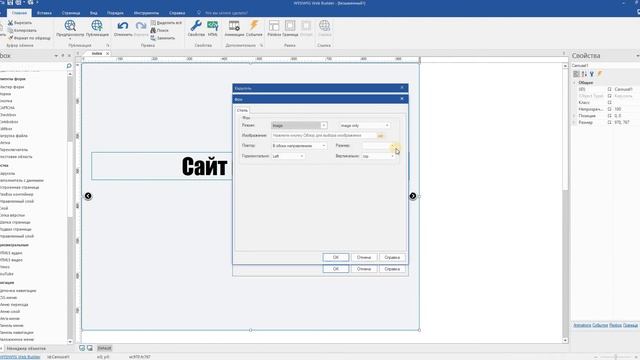640x360 pixels.
Task: Open the Размер size dropdown in dialog
Action: [378, 146]
